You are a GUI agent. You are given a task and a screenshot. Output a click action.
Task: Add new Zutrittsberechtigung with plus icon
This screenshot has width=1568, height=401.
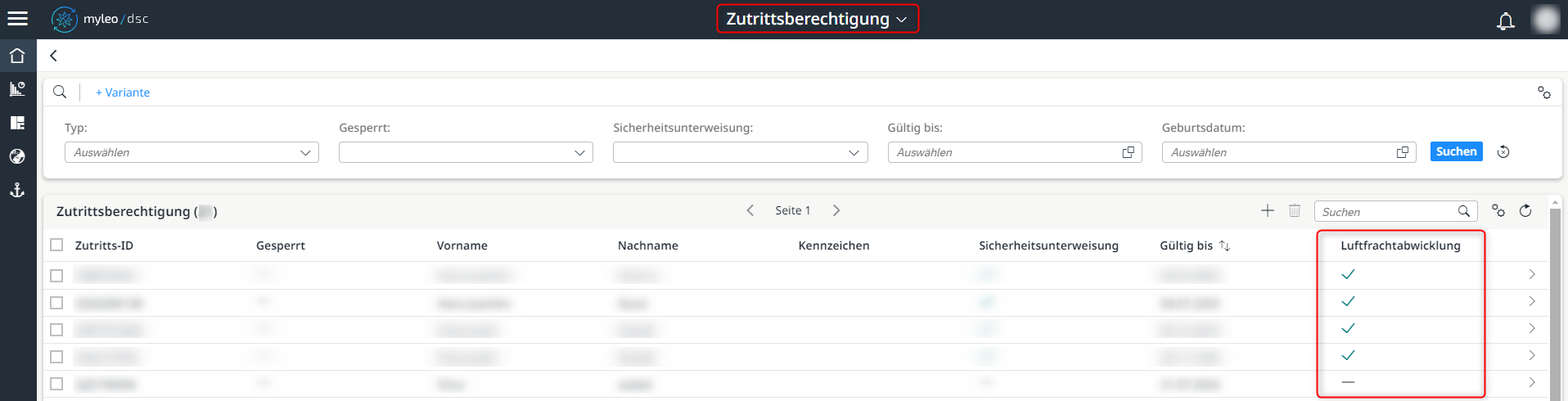(1268, 210)
